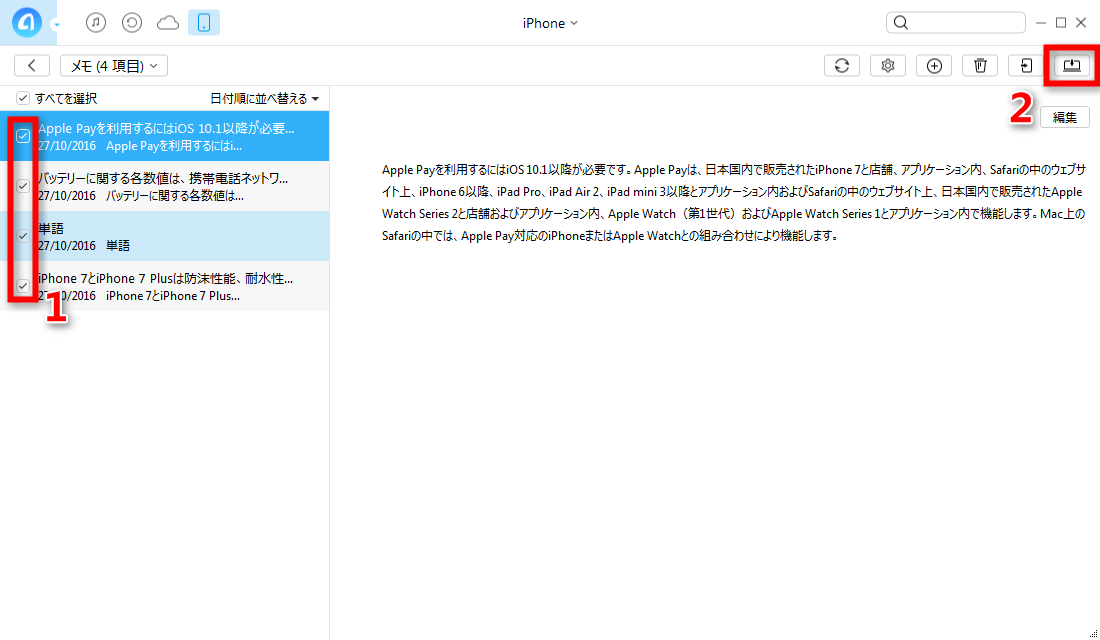Click the 編集 edit button
Screen dimensions: 1100x640
coord(1064,117)
